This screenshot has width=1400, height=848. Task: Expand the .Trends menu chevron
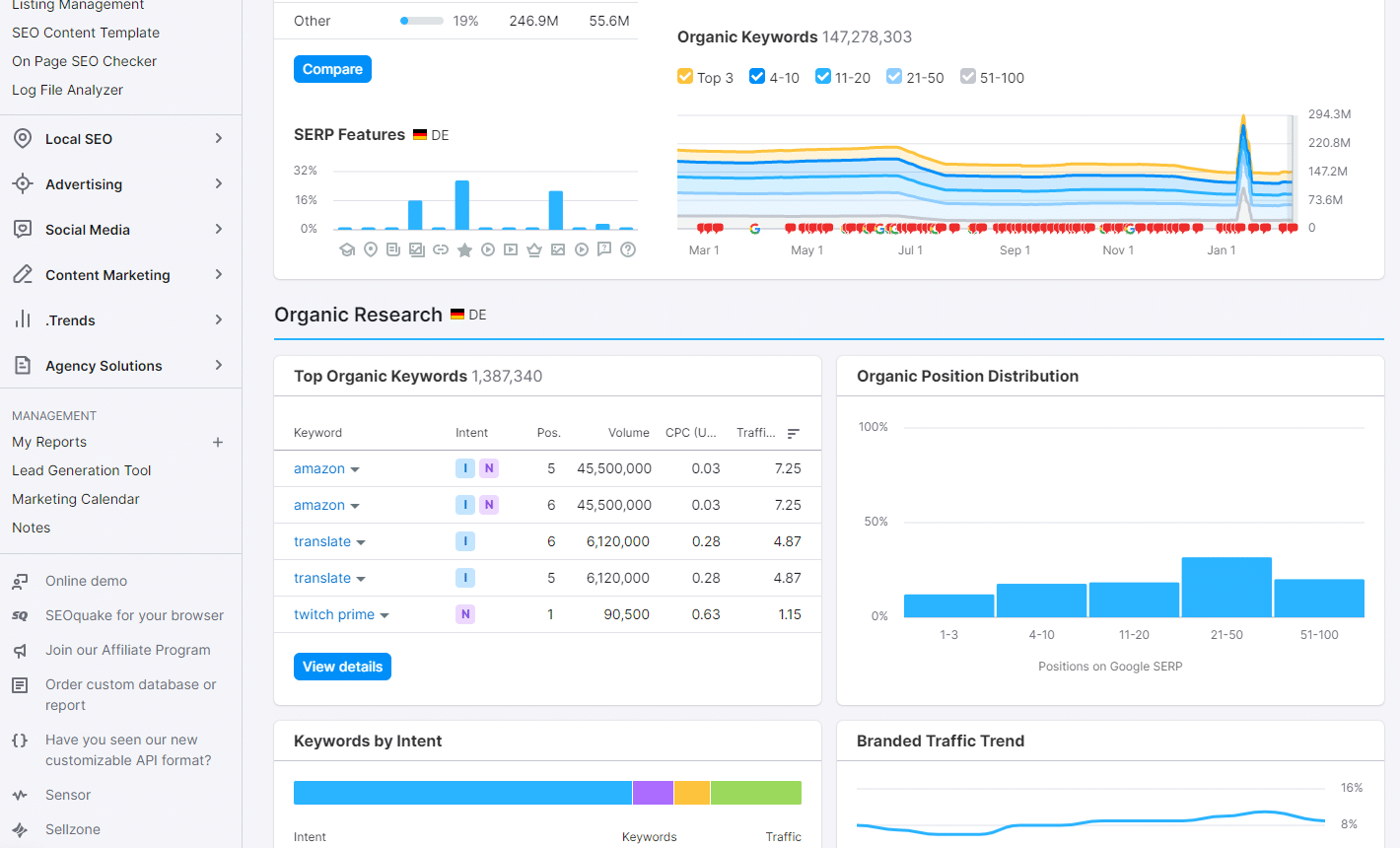(x=219, y=320)
